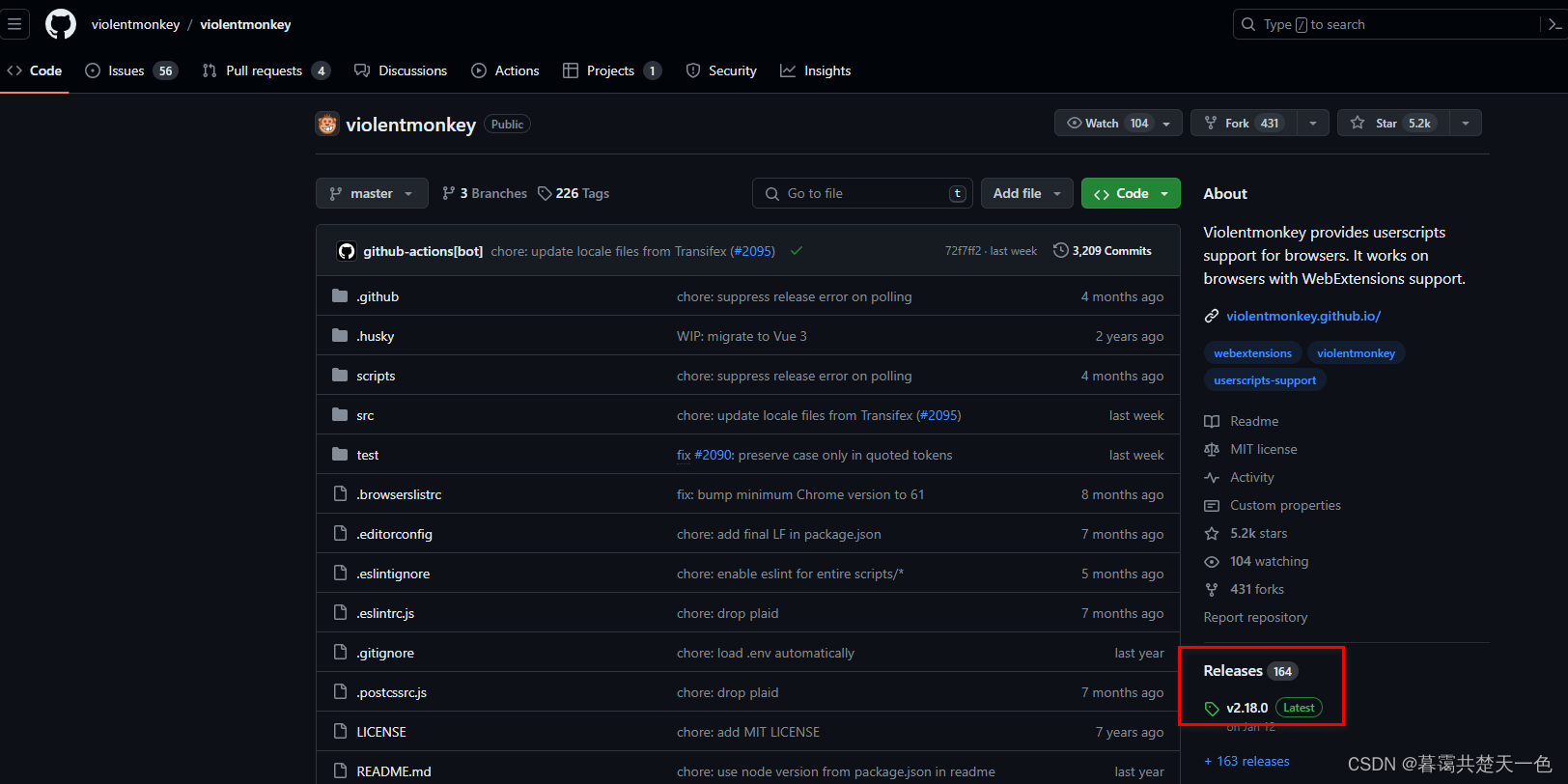The width and height of the screenshot is (1568, 784).
Task: Open the .eslintignore file
Action: 393,574
